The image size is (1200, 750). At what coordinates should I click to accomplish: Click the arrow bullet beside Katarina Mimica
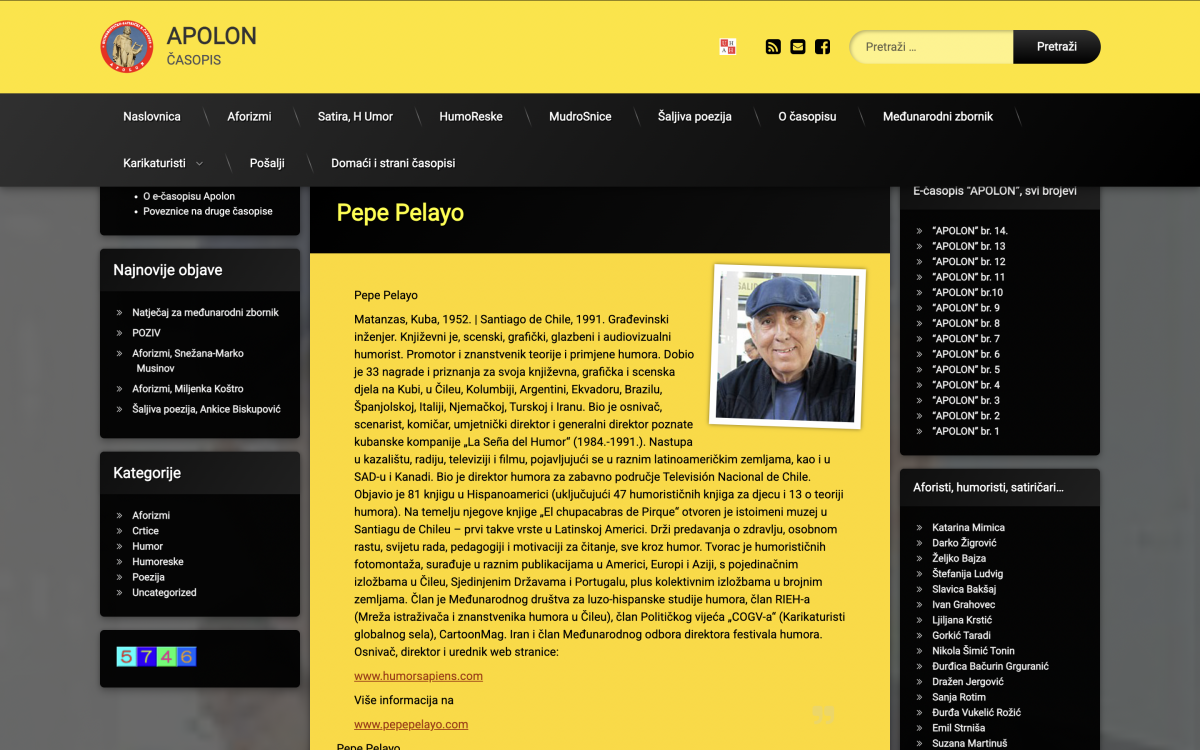click(920, 528)
